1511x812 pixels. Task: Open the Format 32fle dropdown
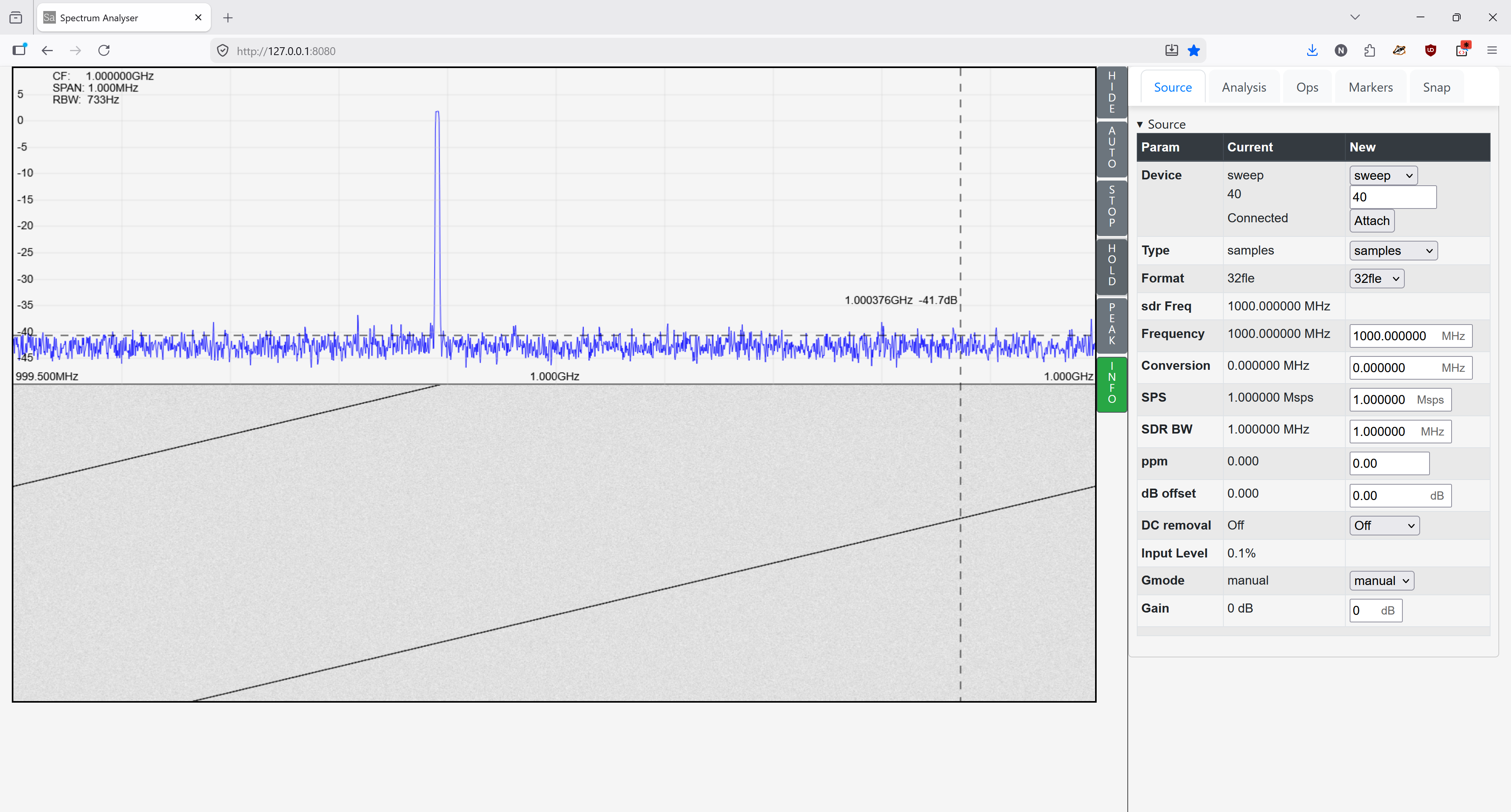pos(1376,279)
